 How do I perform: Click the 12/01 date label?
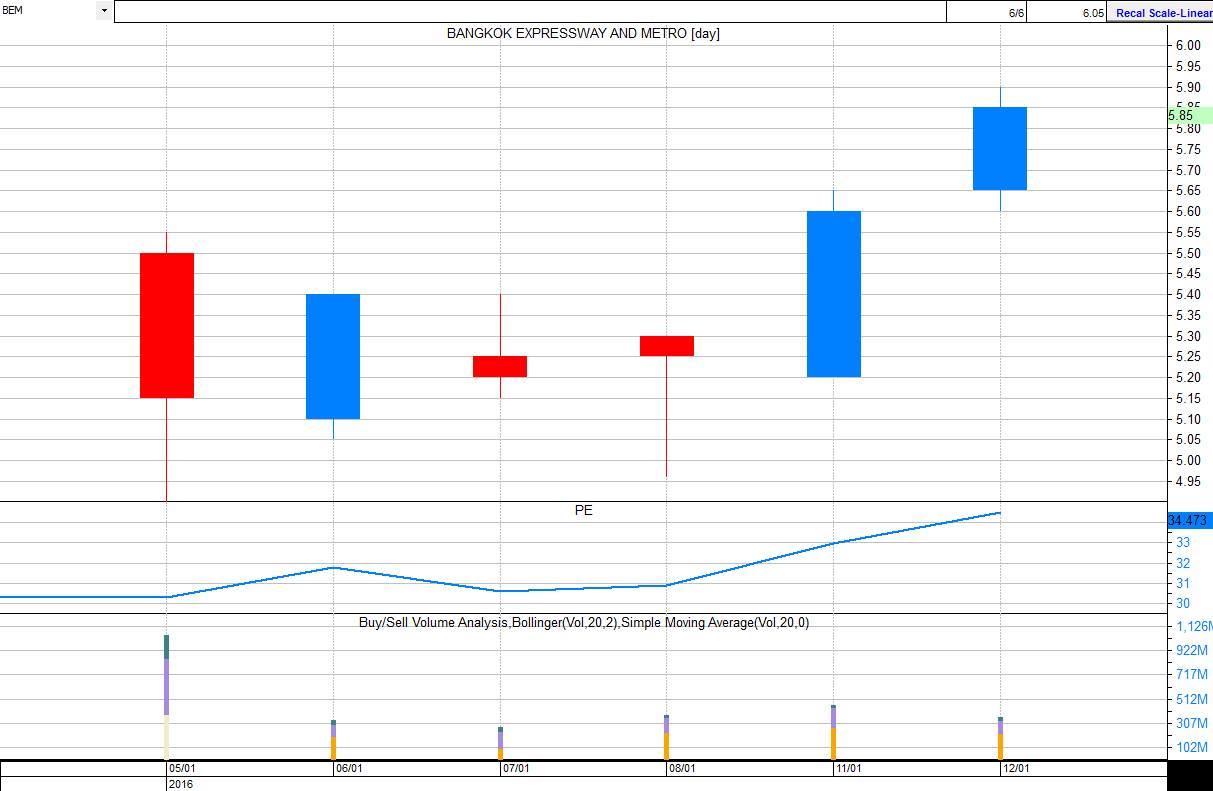point(1017,769)
